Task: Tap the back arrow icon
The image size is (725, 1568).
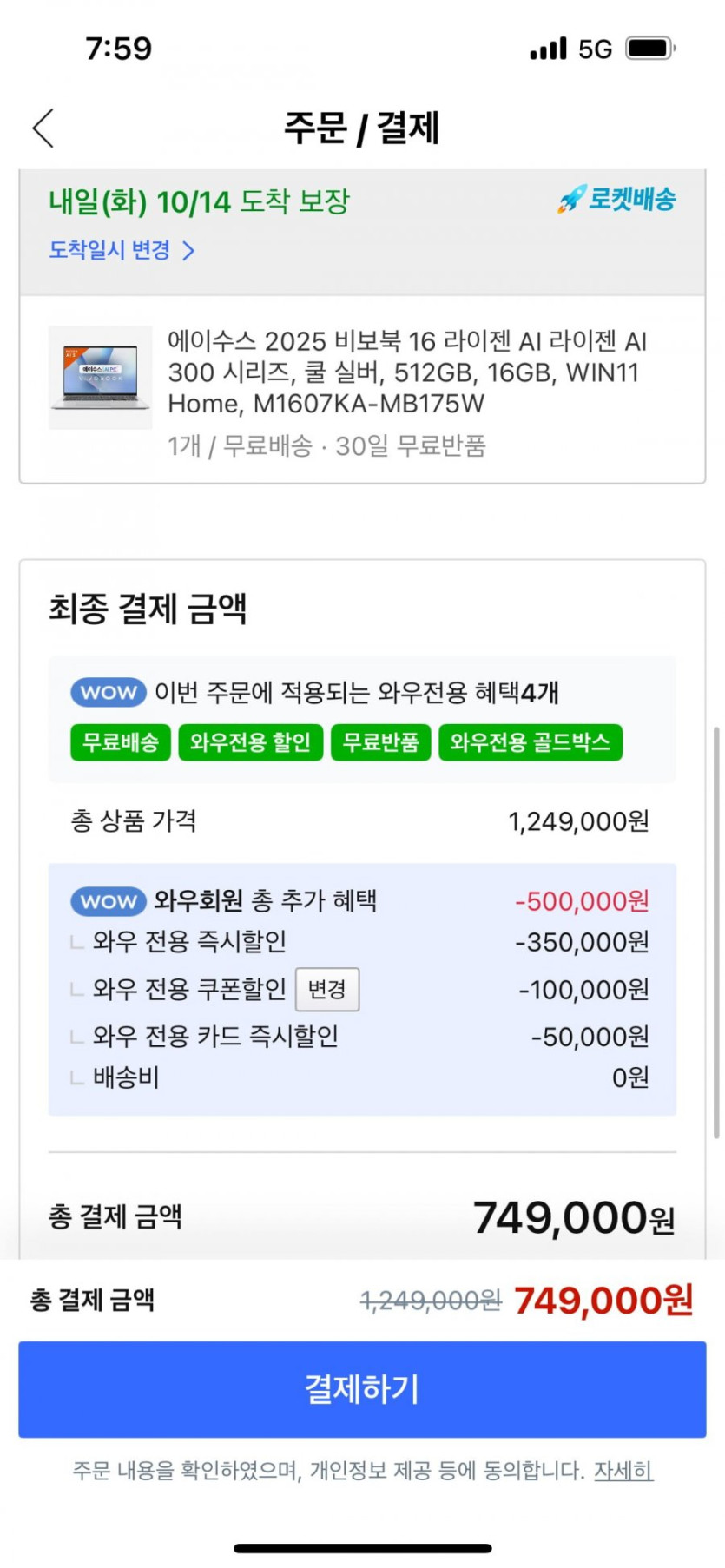Action: [x=43, y=128]
